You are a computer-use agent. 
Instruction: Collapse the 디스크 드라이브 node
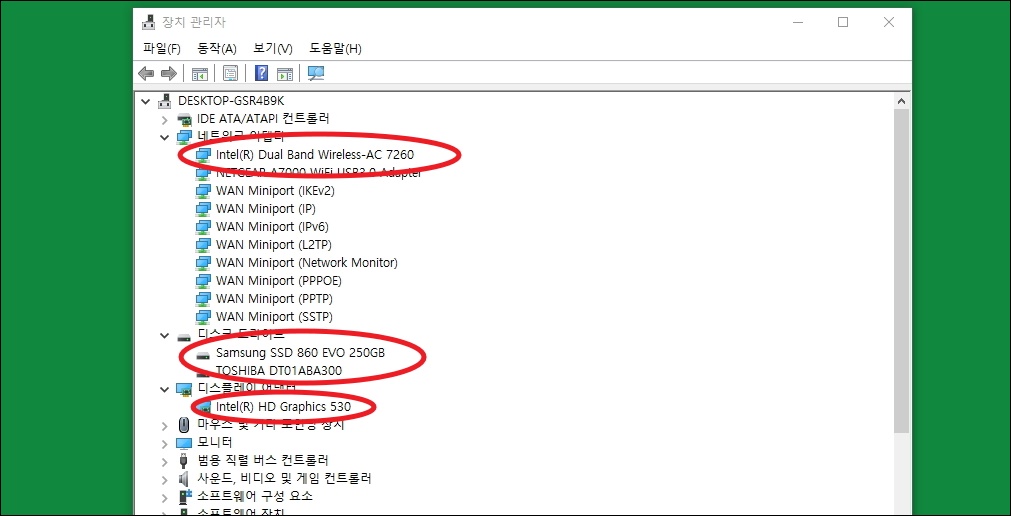165,336
